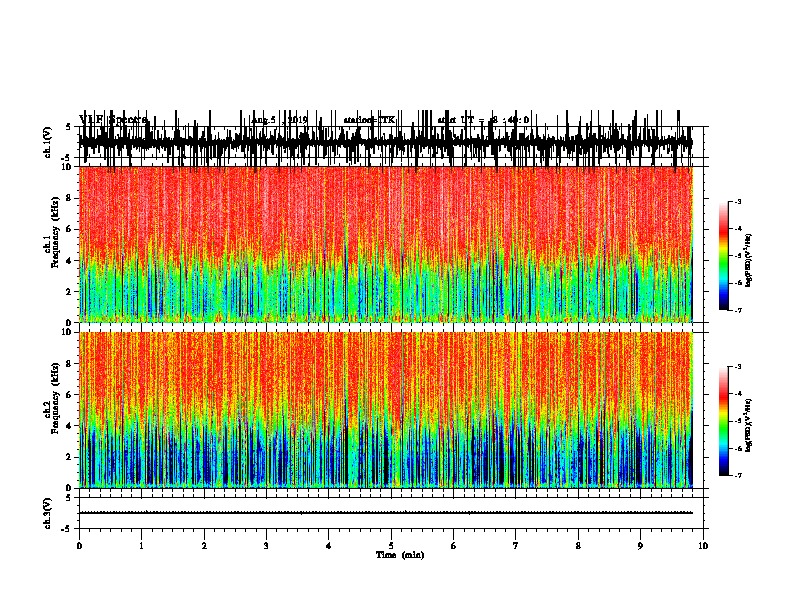This screenshot has height=612, width=792.
Task: Click the ch.2 spectrogram color bar
Action: [x=724, y=421]
